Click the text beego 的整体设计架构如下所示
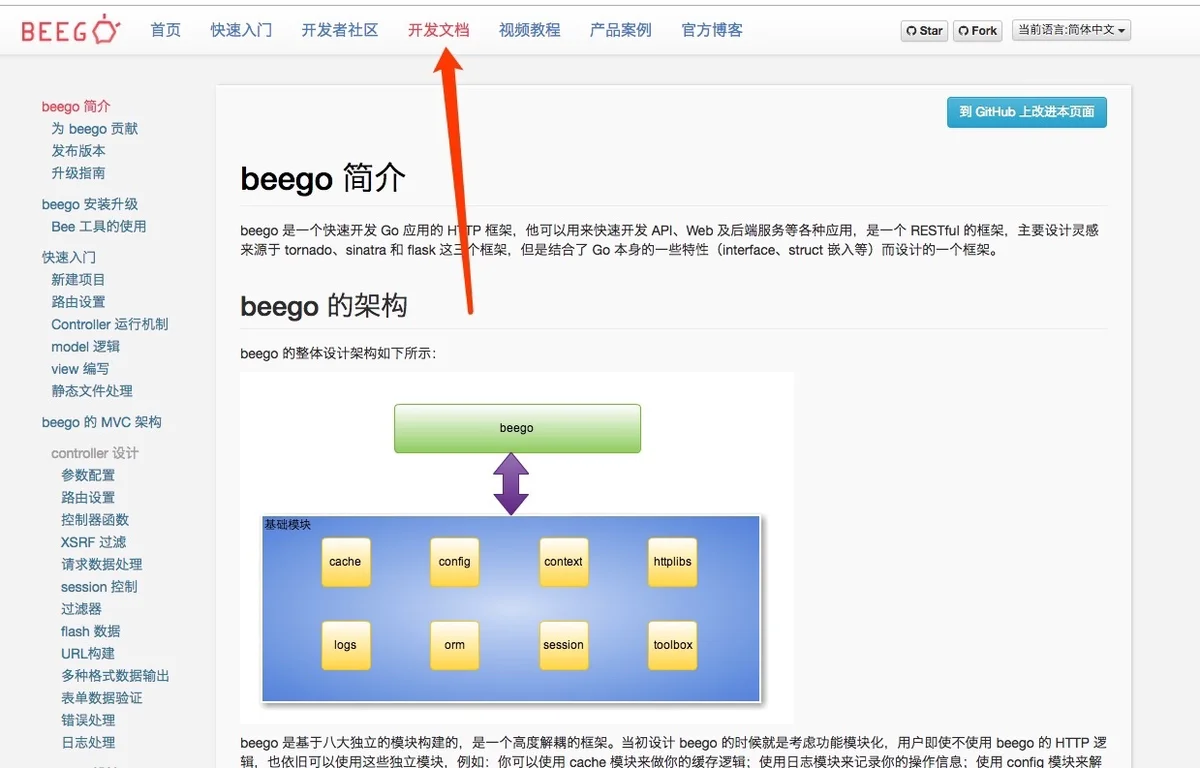Screen dimensions: 1200x768 (x=338, y=353)
